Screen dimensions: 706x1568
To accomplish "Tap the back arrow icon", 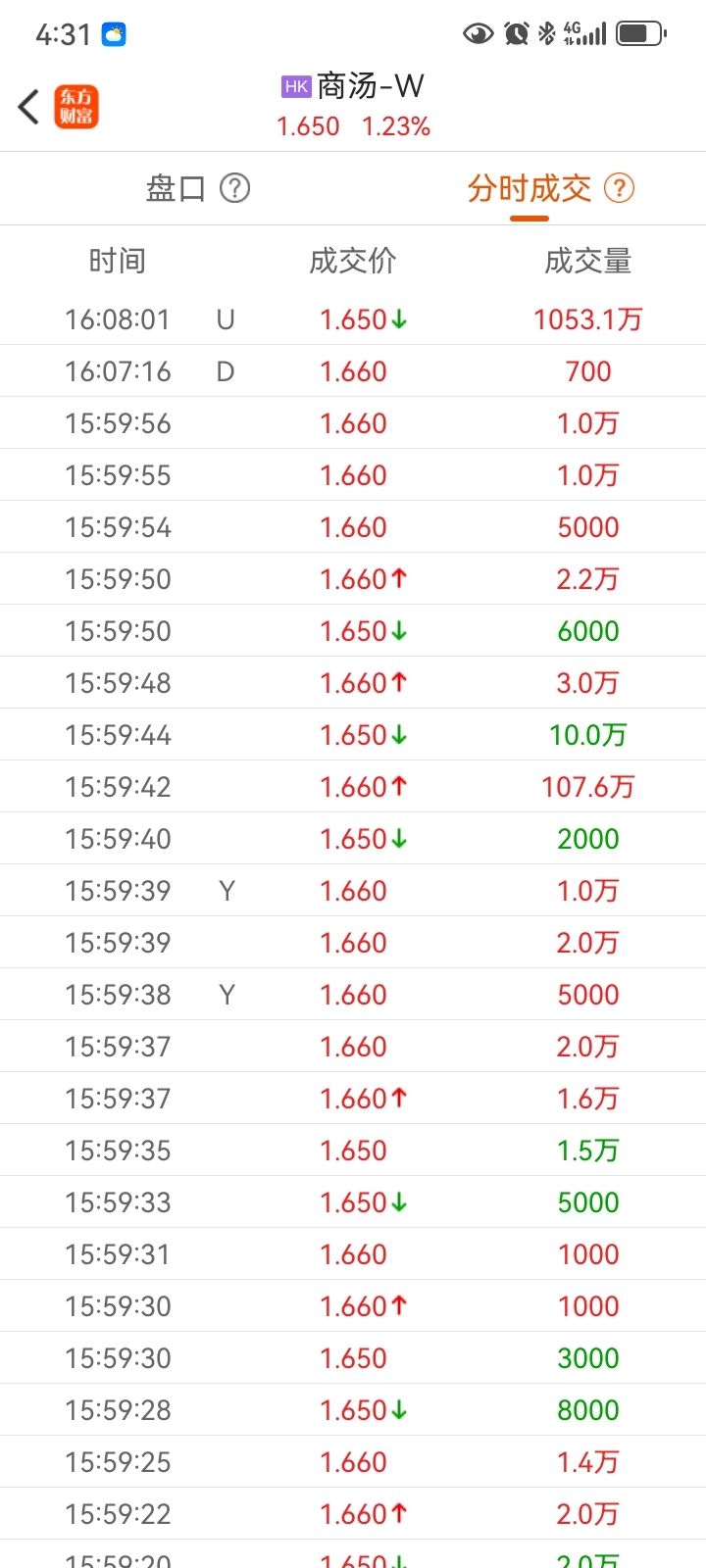I will tap(28, 107).
